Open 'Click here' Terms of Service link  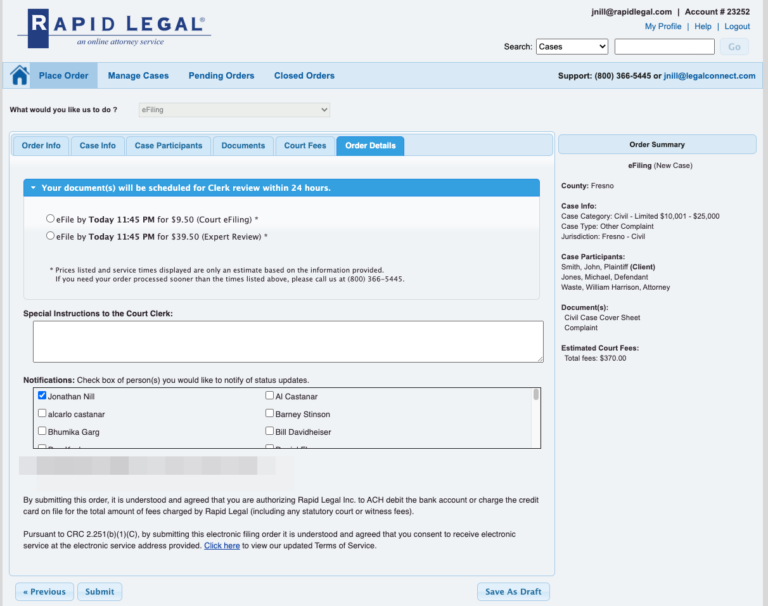click(222, 546)
